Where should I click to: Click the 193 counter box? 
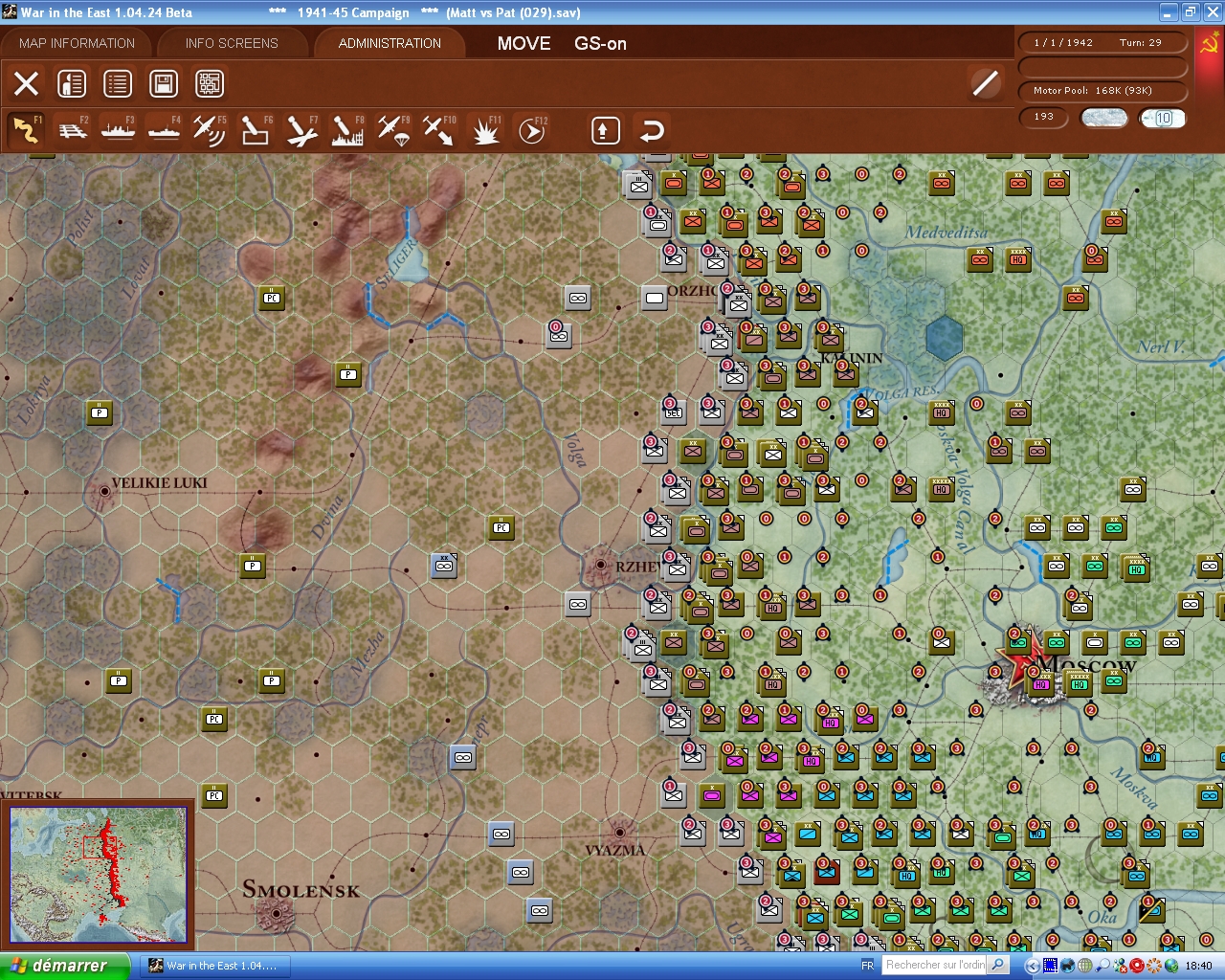click(x=1044, y=117)
